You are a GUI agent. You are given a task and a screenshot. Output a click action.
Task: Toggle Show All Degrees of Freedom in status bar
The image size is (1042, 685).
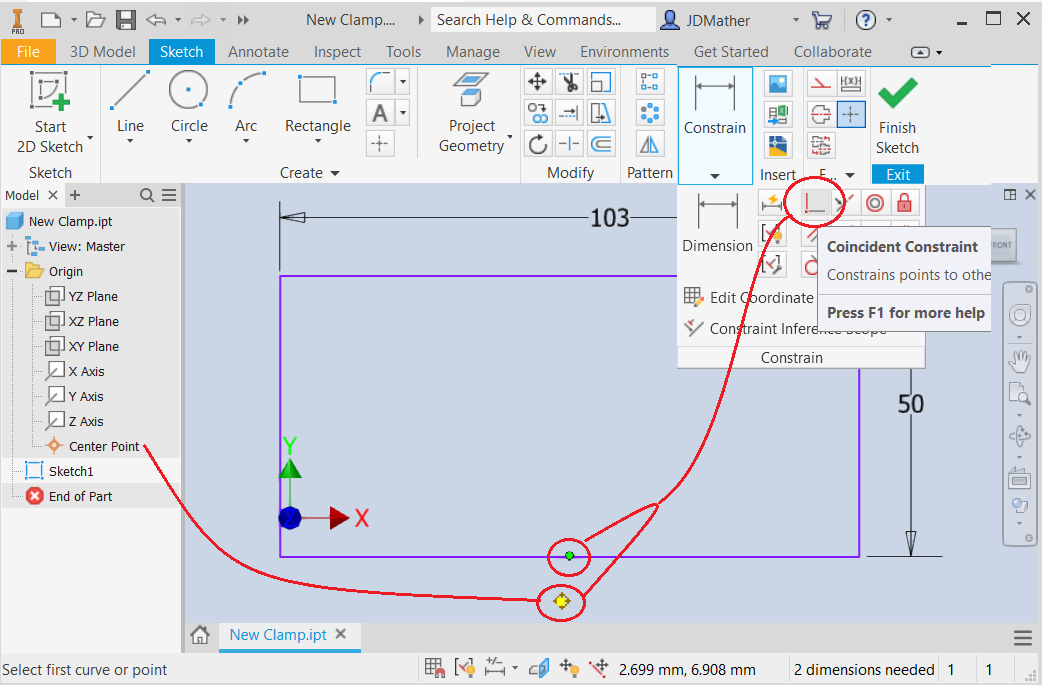click(x=570, y=668)
